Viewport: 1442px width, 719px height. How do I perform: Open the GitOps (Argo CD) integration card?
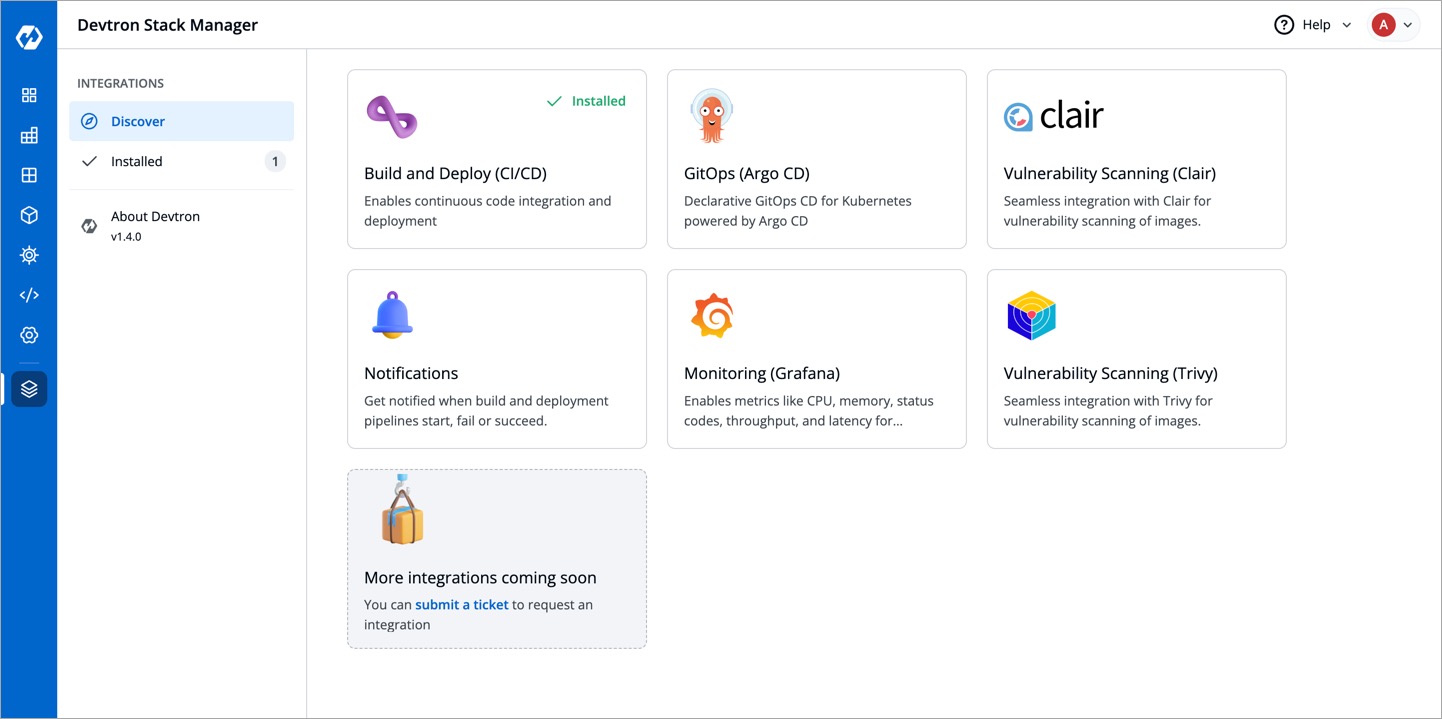816,158
